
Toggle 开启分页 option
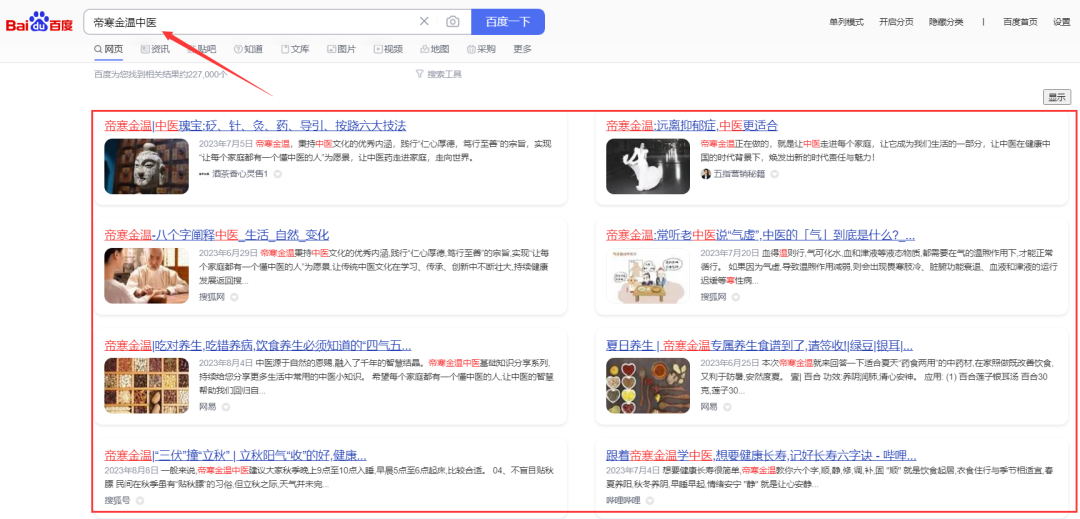(896, 22)
